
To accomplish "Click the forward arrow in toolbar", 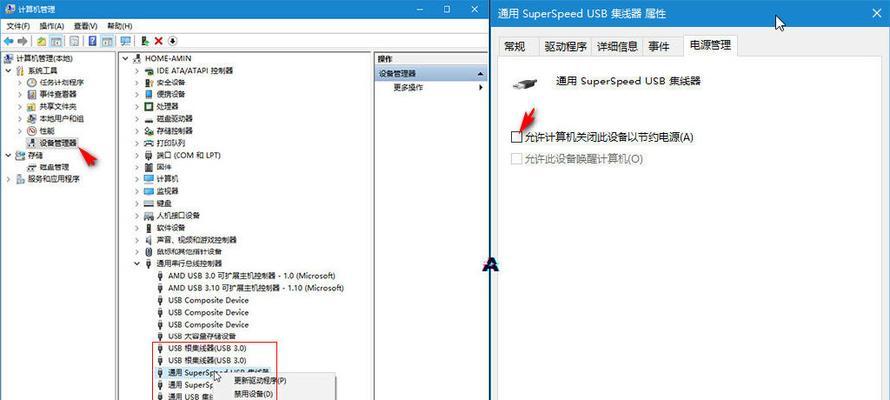I will 22,41.
